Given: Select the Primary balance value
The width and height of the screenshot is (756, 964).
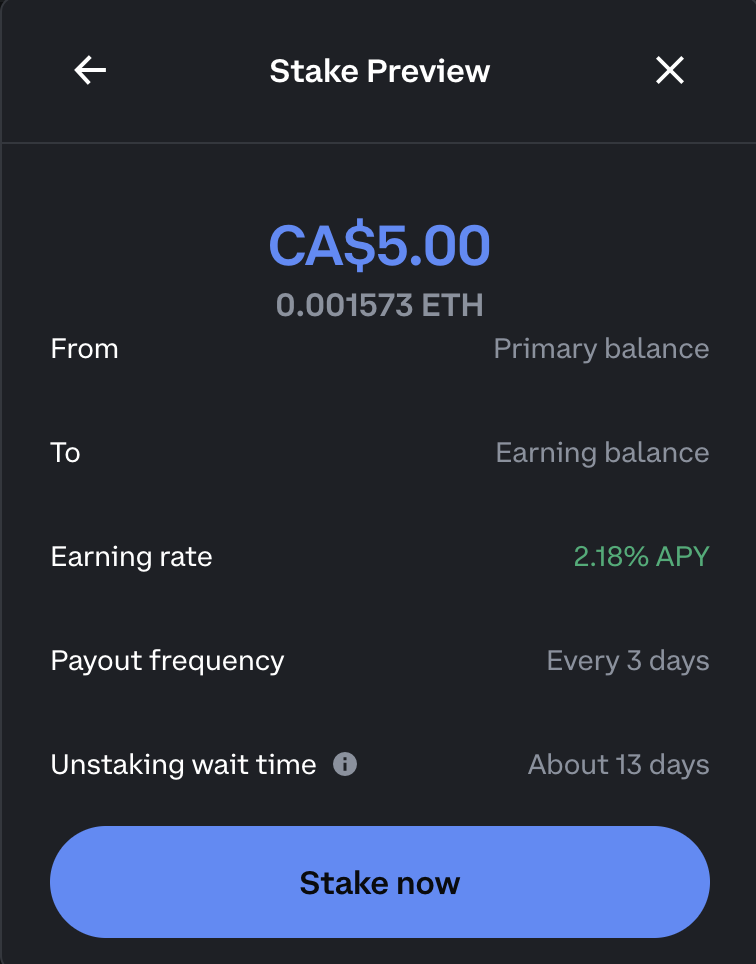Looking at the screenshot, I should click(x=601, y=349).
